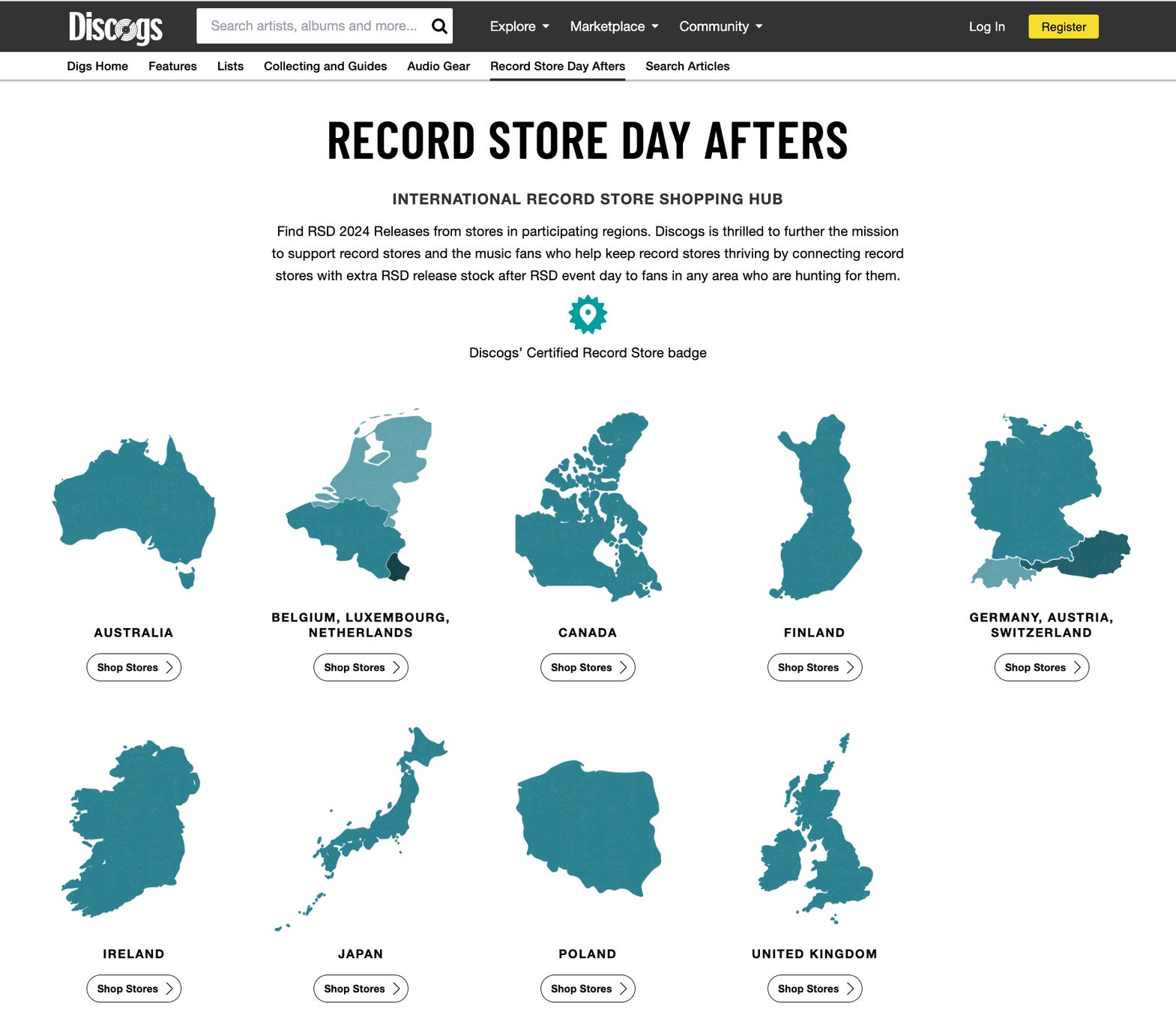Screen dimensions: 1176x1012
Task: Click the Ireland map image
Action: tap(131, 828)
